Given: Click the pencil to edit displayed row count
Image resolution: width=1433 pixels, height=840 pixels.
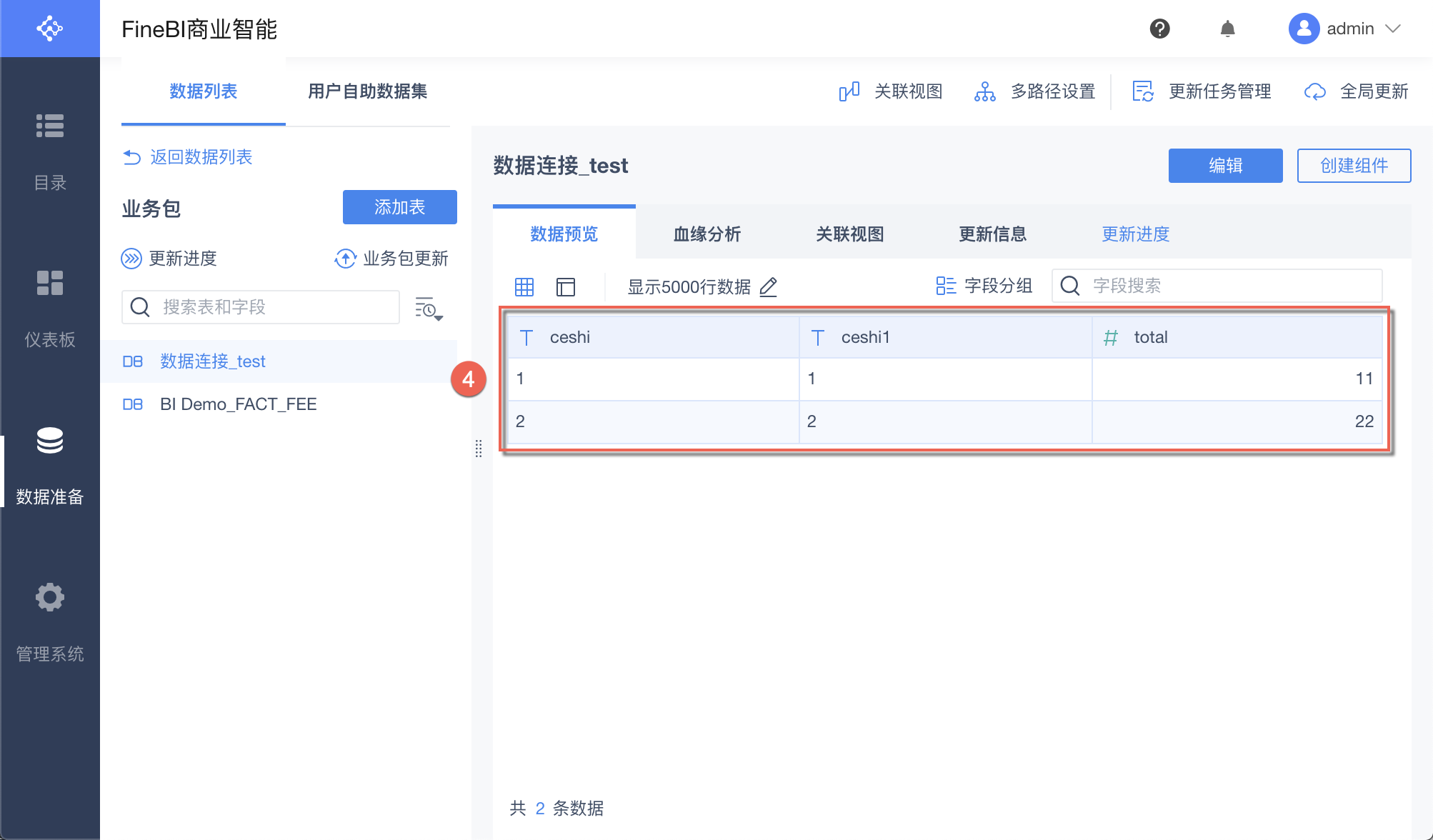Looking at the screenshot, I should (x=768, y=287).
